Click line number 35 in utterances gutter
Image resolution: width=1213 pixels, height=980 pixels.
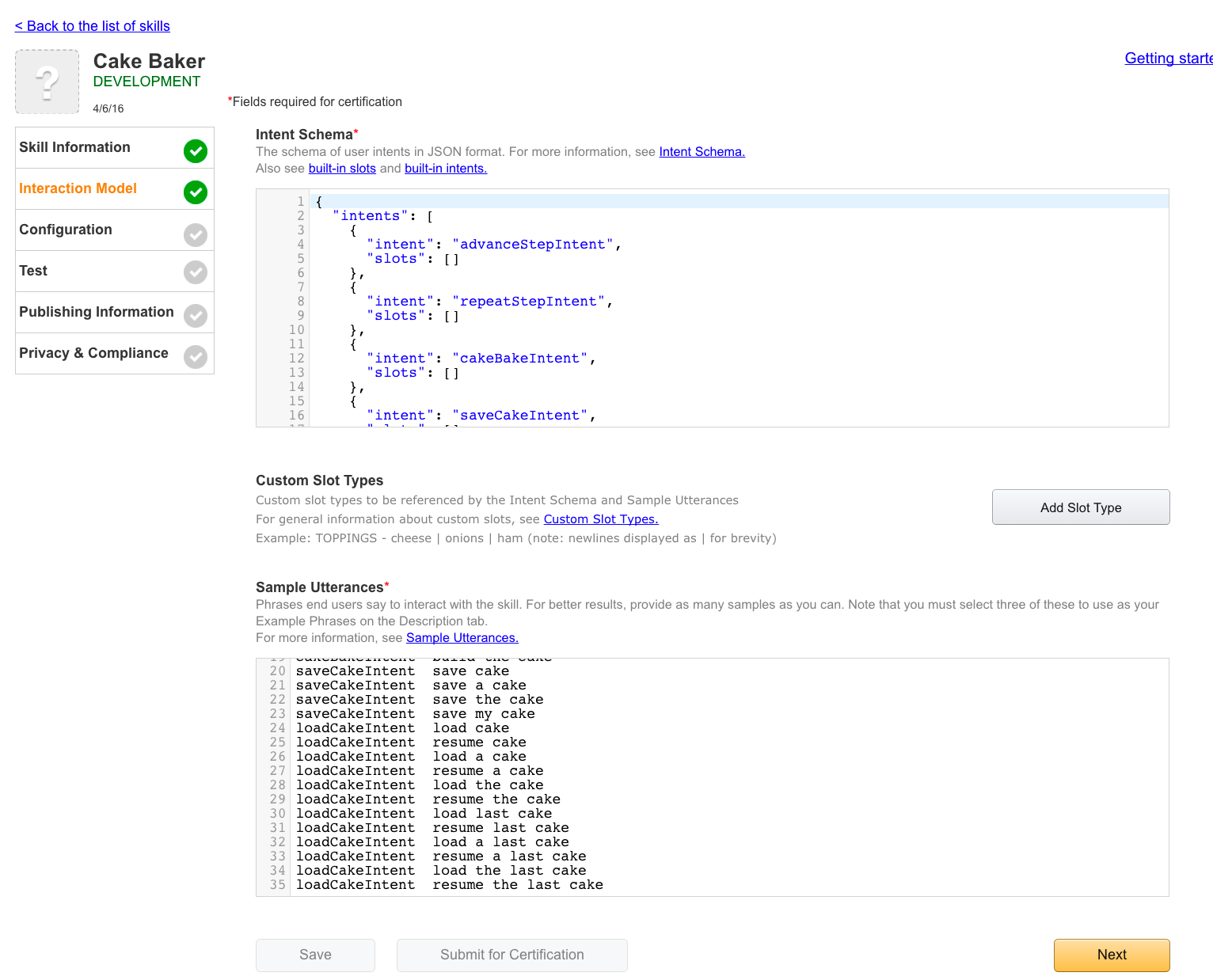[x=277, y=885]
